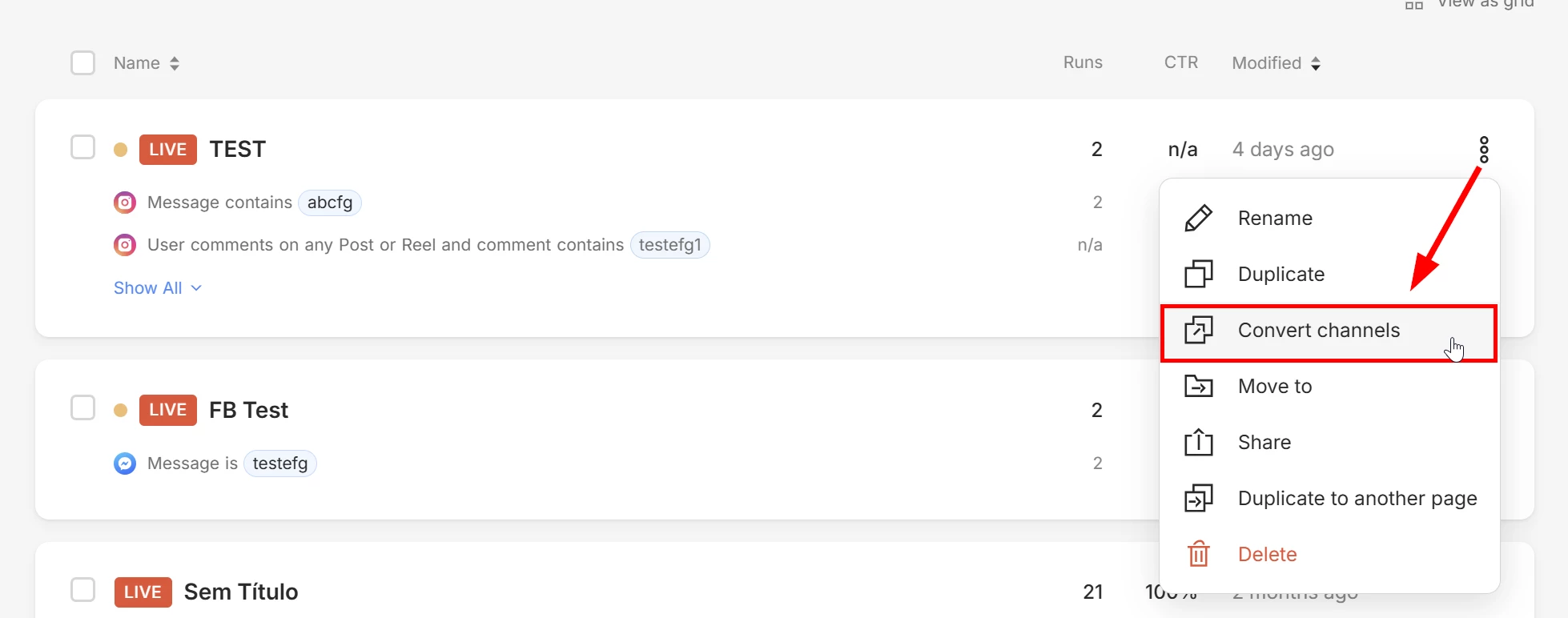Click the Duplicate to another page icon
Viewport: 1568px width, 618px height.
(x=1198, y=498)
